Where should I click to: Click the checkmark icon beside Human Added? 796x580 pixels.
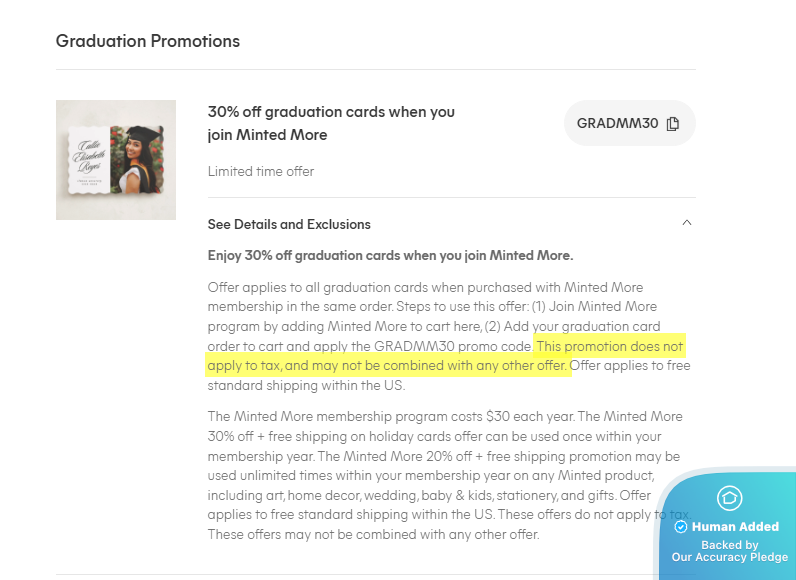(681, 527)
